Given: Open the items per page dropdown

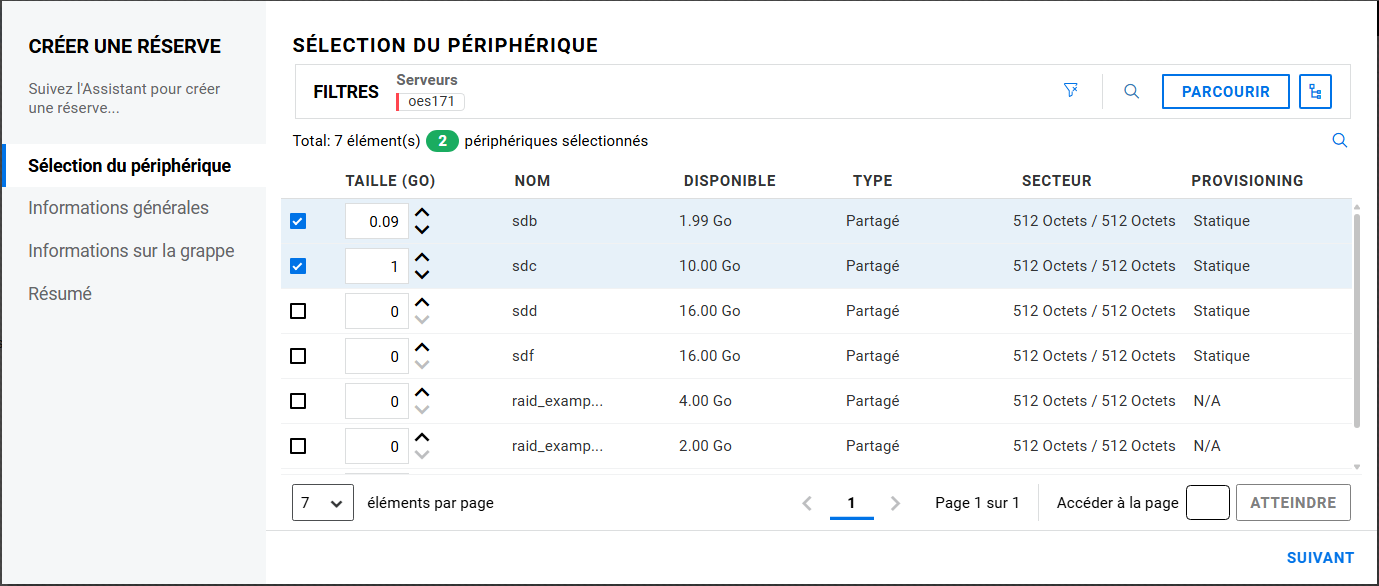Looking at the screenshot, I should [322, 503].
